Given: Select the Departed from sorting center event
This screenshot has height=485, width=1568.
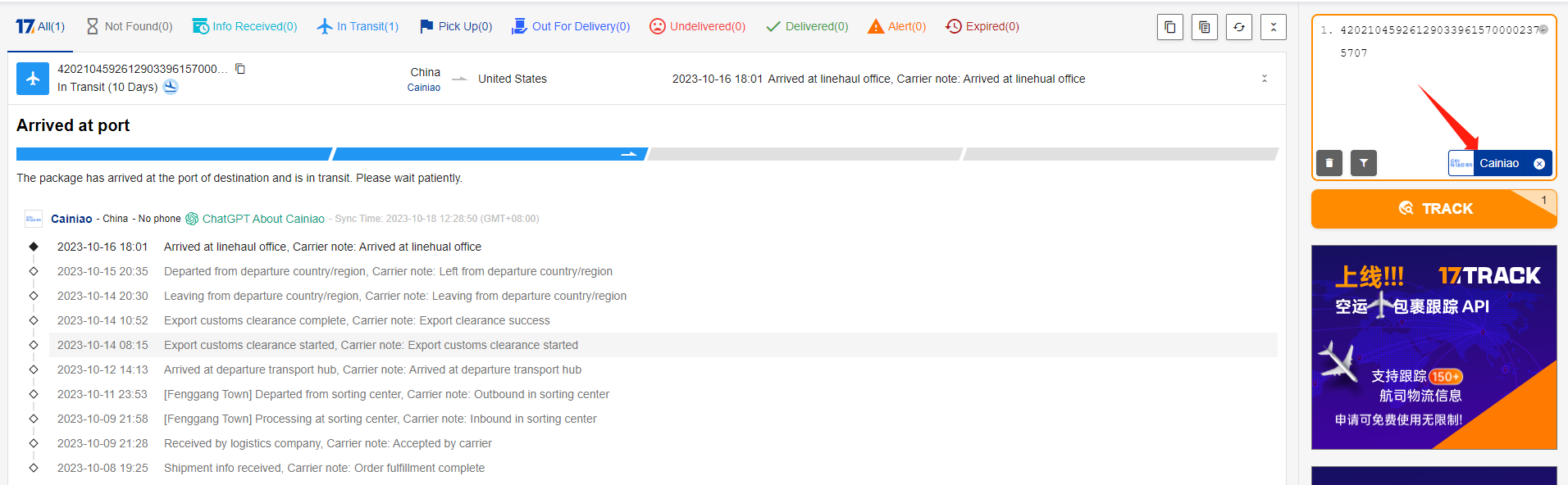Looking at the screenshot, I should [x=663, y=394].
